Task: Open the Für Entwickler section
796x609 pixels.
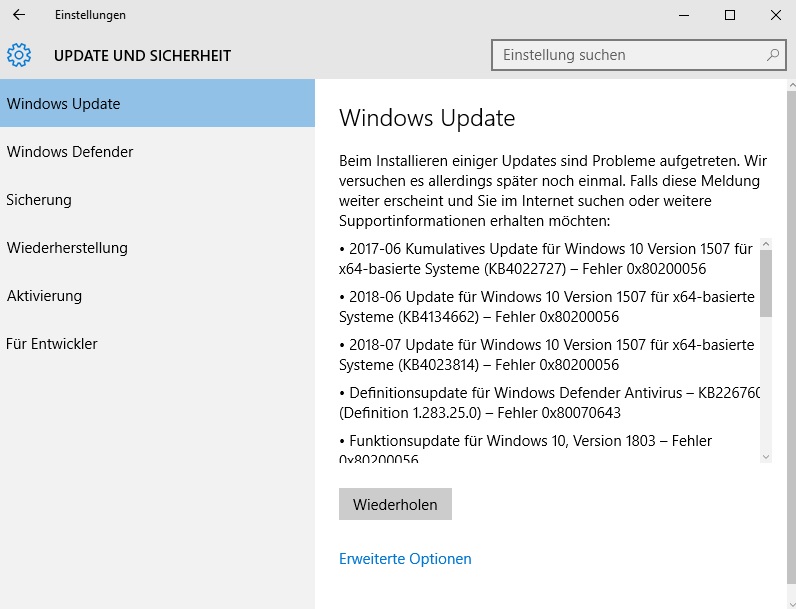Action: (x=157, y=344)
